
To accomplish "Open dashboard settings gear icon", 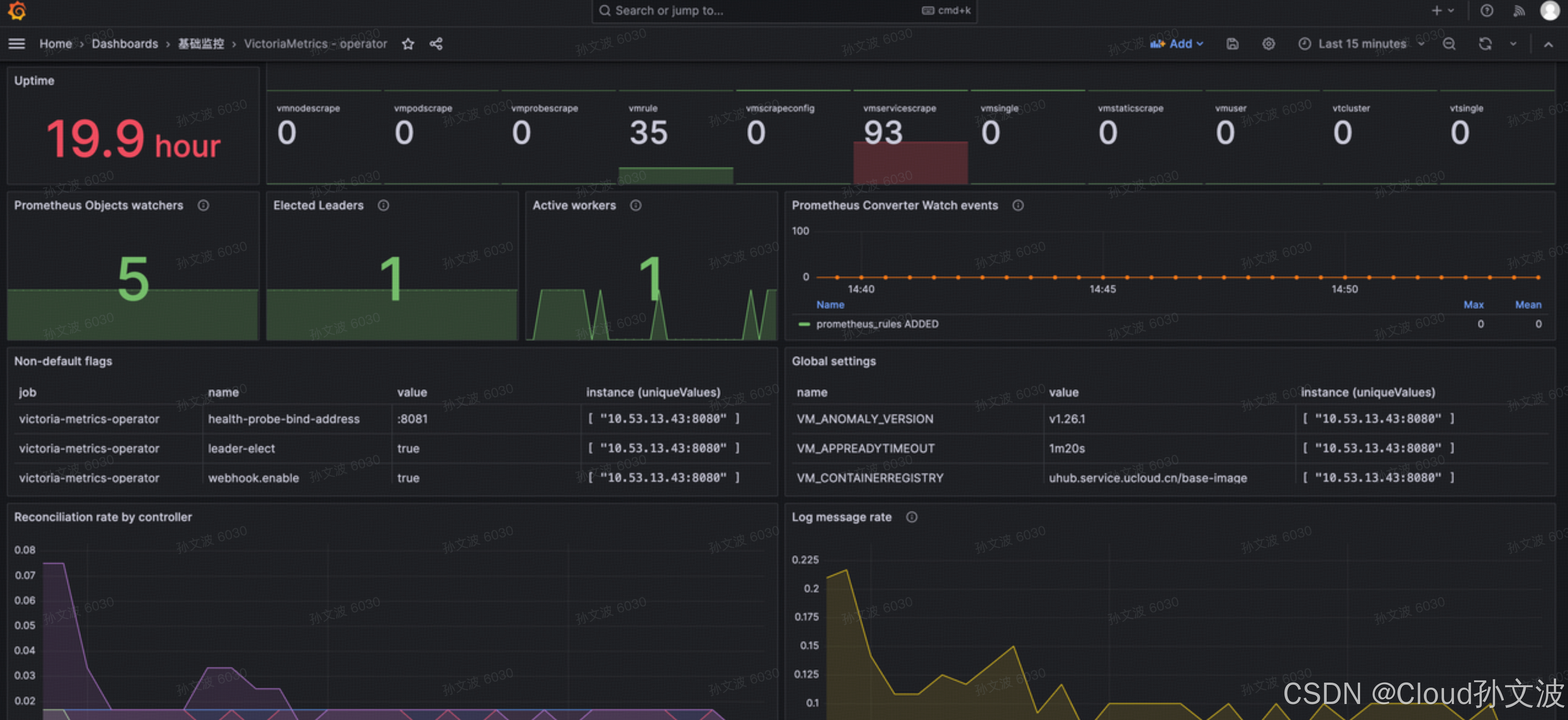I will tap(1268, 44).
